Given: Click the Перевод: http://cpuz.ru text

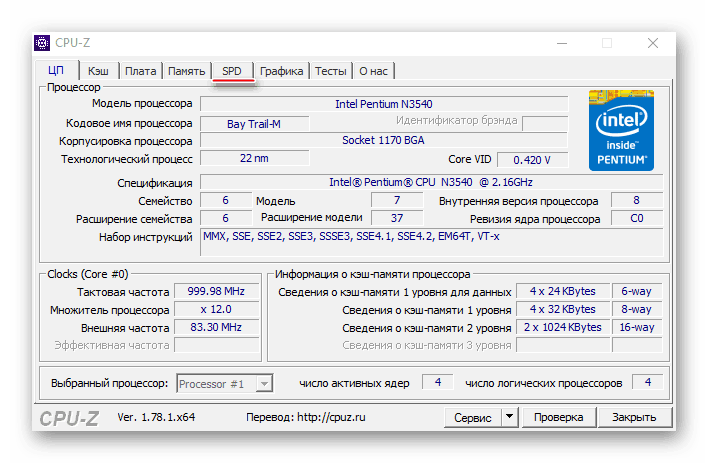Looking at the screenshot, I should (x=306, y=417).
